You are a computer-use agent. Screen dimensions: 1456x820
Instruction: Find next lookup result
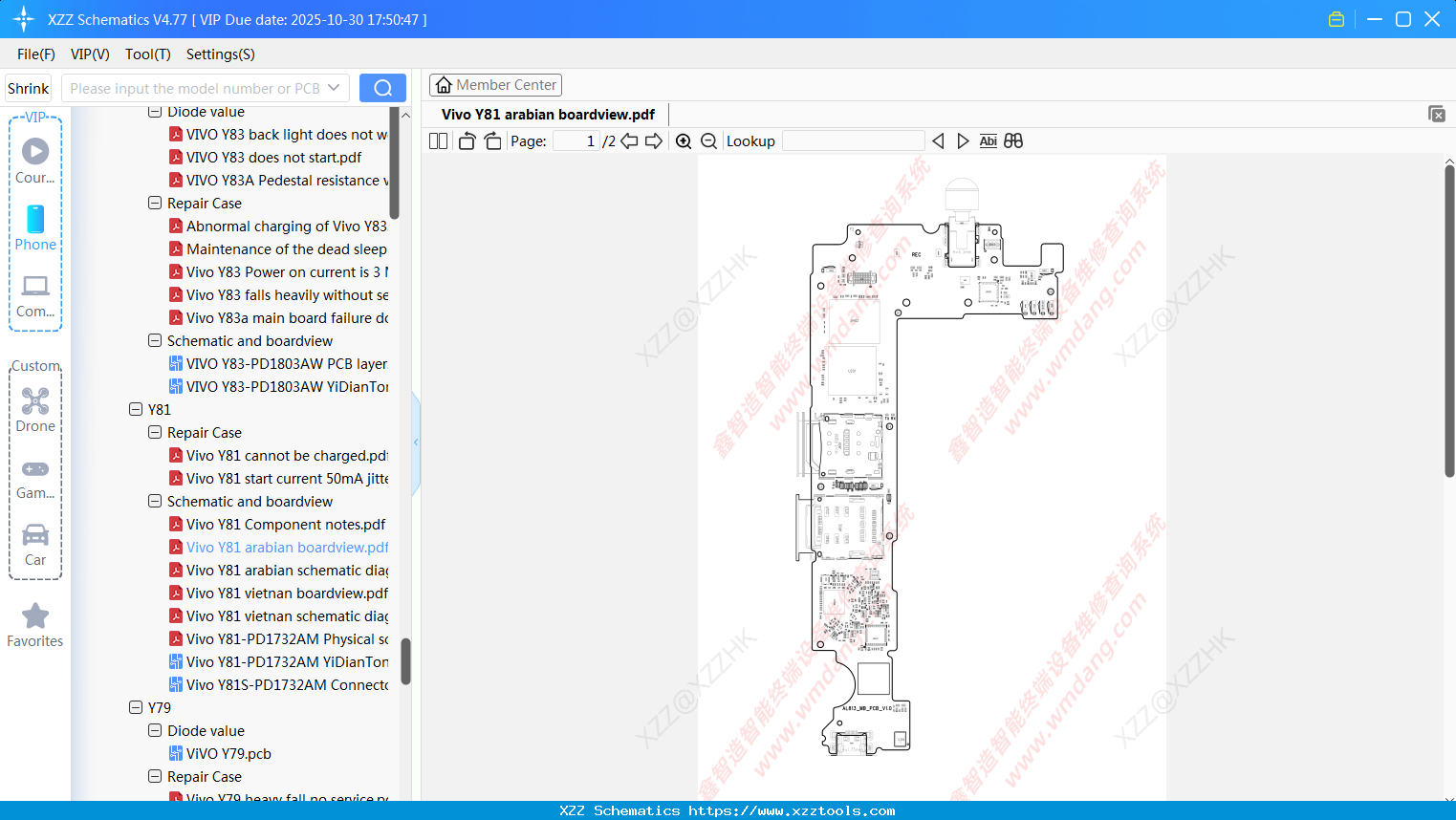click(963, 141)
